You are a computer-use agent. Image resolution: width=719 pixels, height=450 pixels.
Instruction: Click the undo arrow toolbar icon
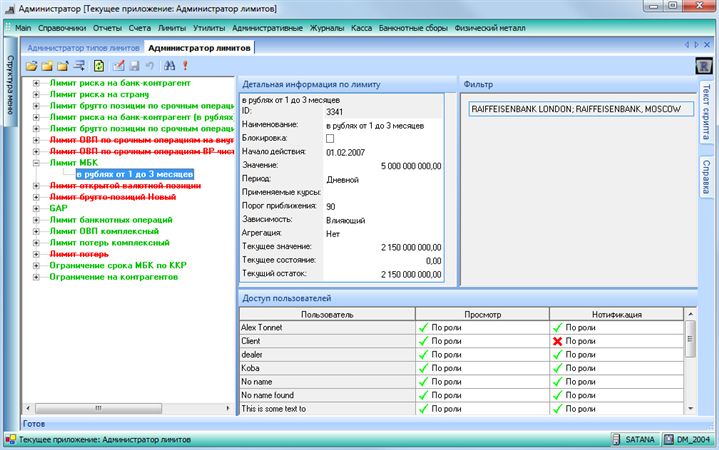pyautogui.click(x=149, y=66)
